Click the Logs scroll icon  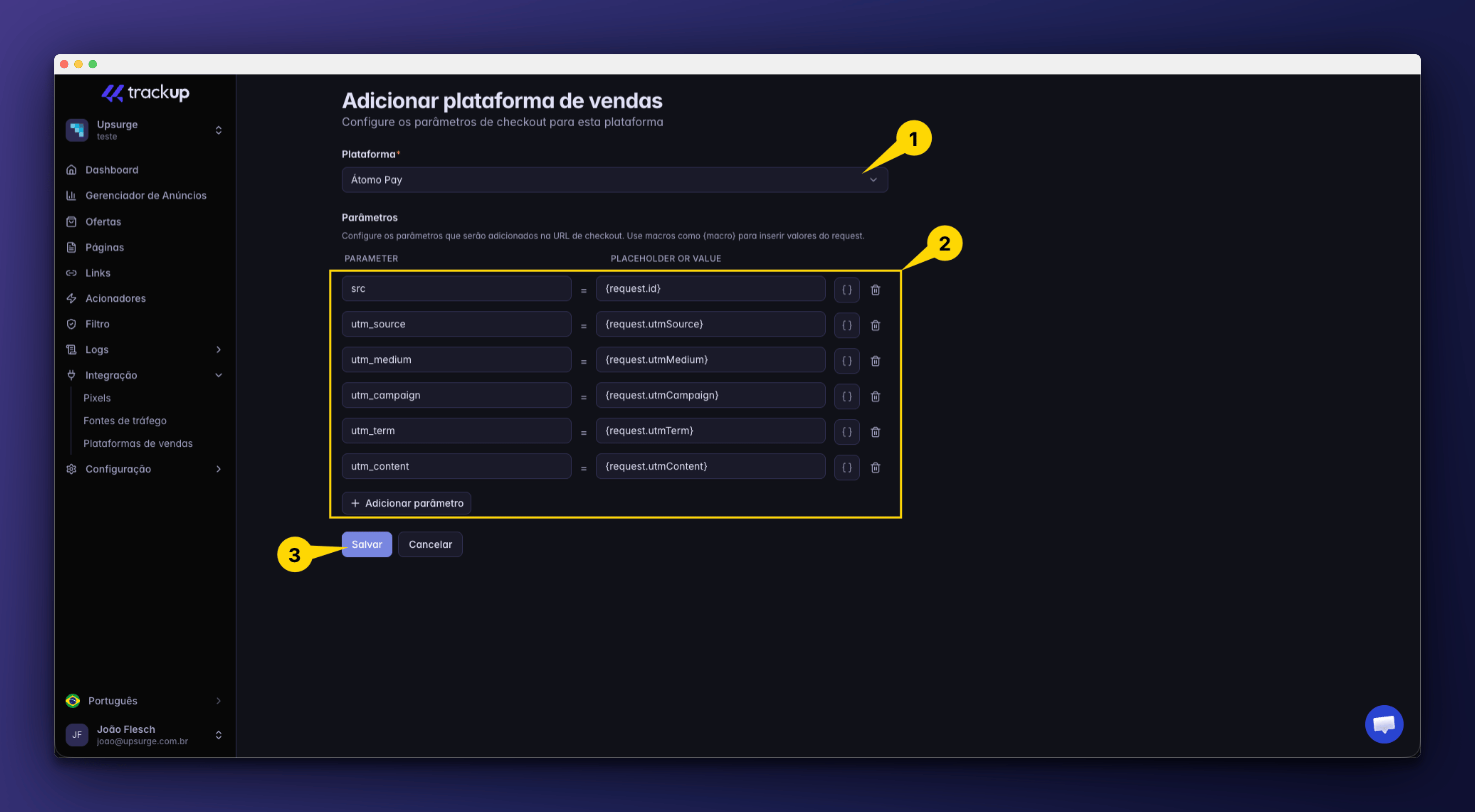[x=72, y=350]
